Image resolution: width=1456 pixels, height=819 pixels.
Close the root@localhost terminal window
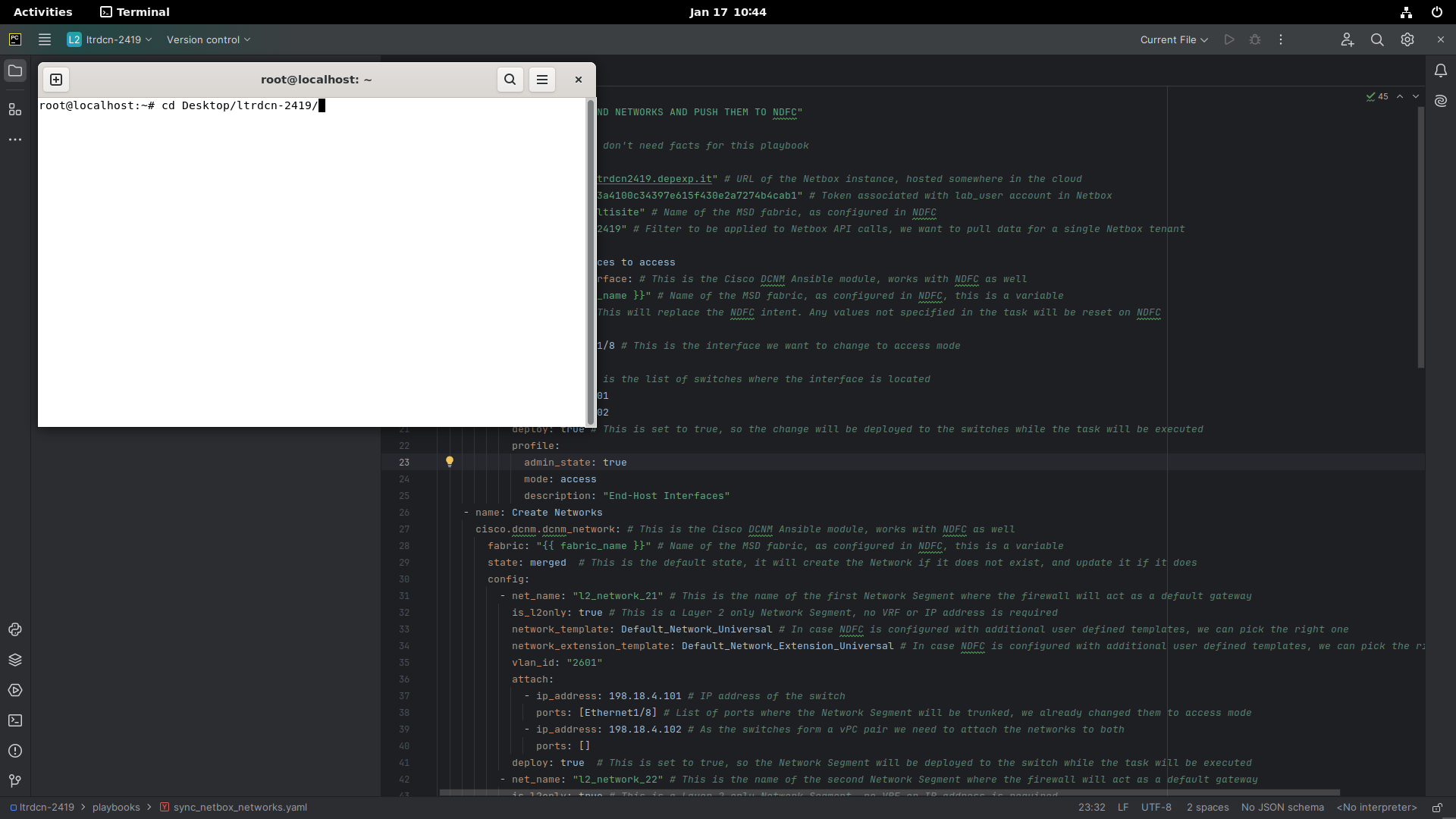tap(578, 80)
